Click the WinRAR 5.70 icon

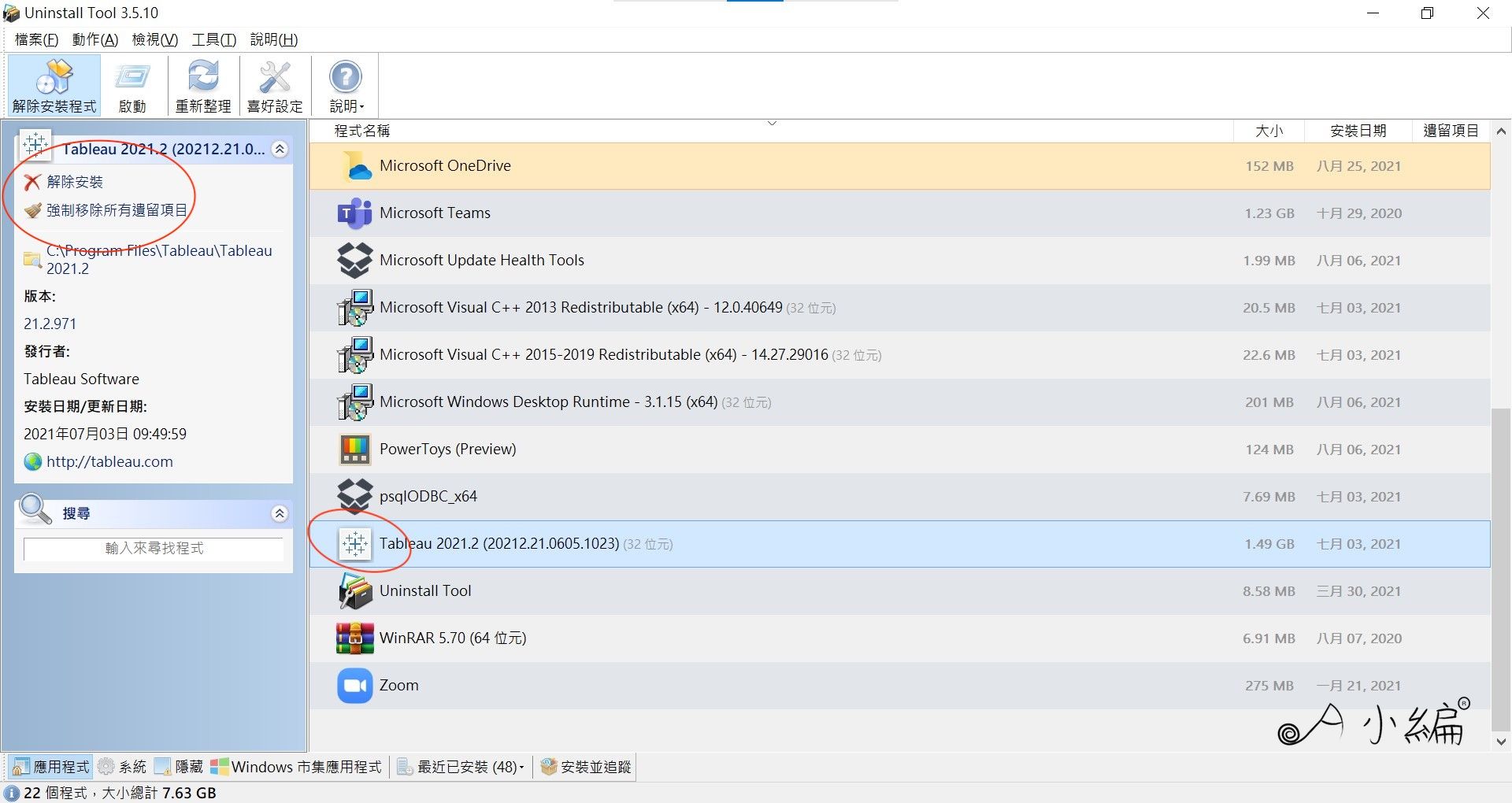pyautogui.click(x=355, y=638)
